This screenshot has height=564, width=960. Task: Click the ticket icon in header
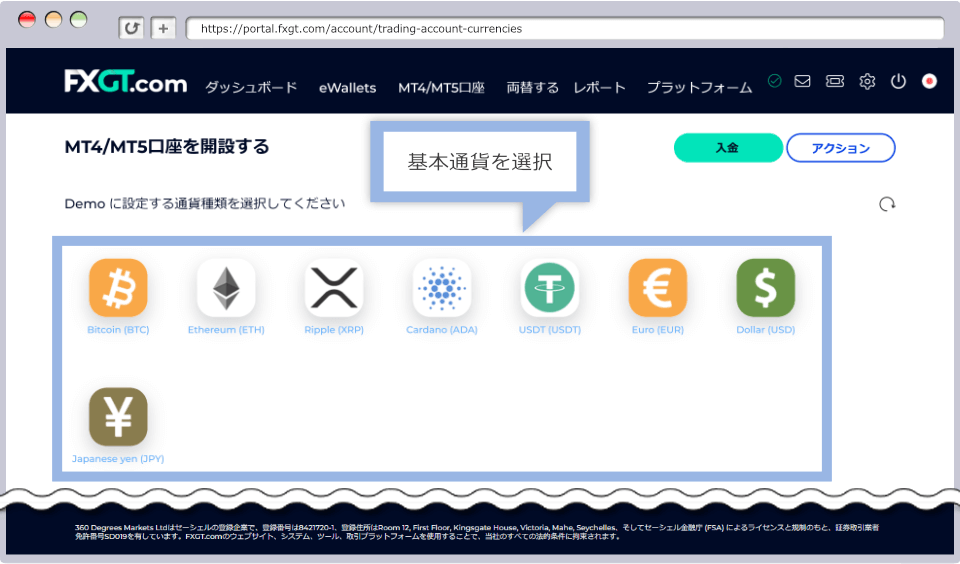point(834,81)
